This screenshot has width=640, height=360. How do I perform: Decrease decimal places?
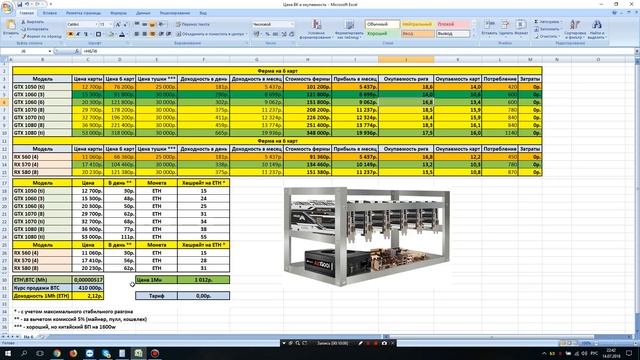[x=291, y=34]
